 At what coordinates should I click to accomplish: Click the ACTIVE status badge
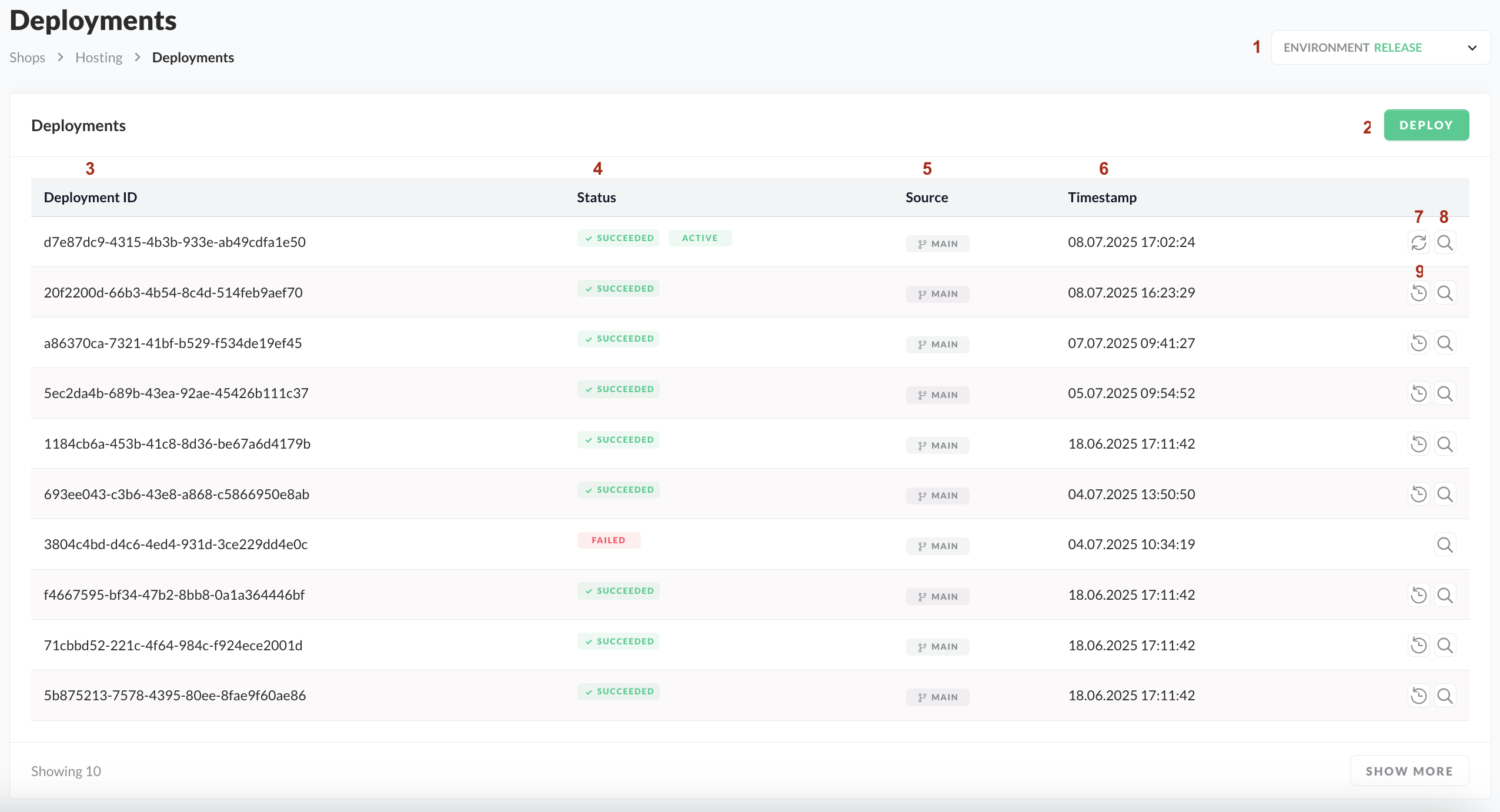coord(700,238)
